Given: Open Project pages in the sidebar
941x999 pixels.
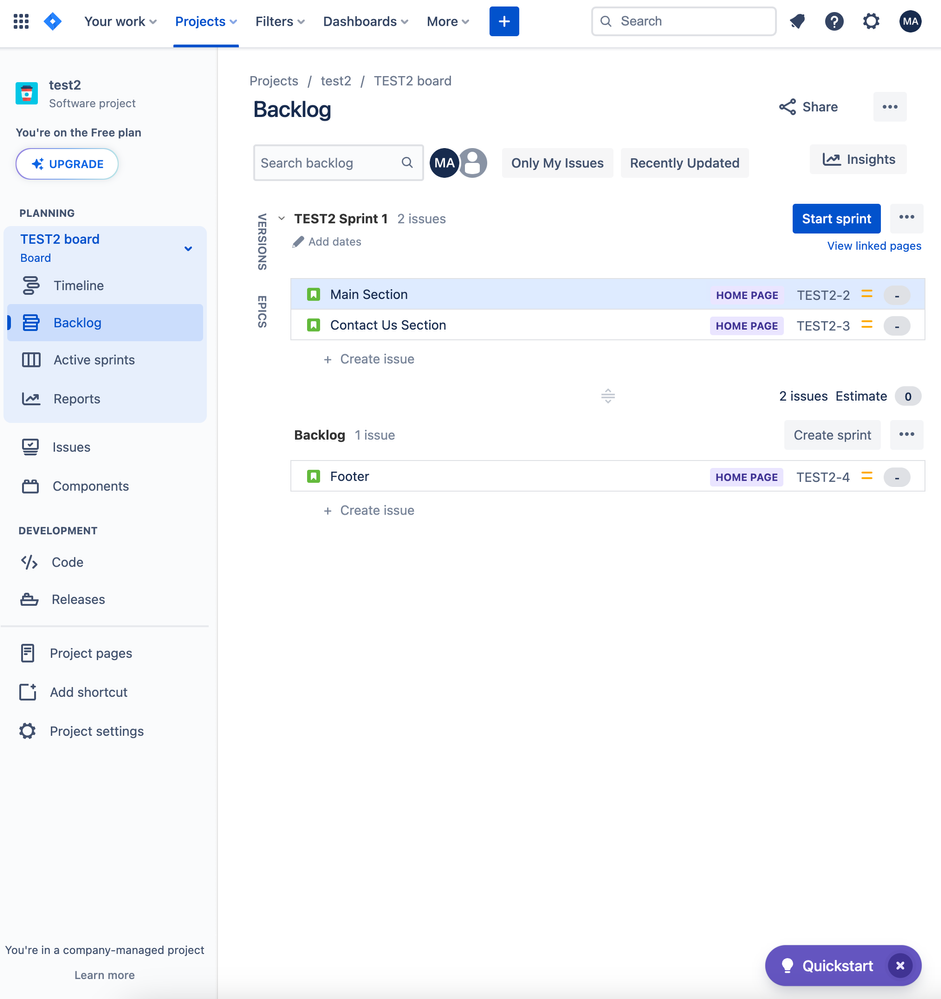Looking at the screenshot, I should tap(105, 653).
